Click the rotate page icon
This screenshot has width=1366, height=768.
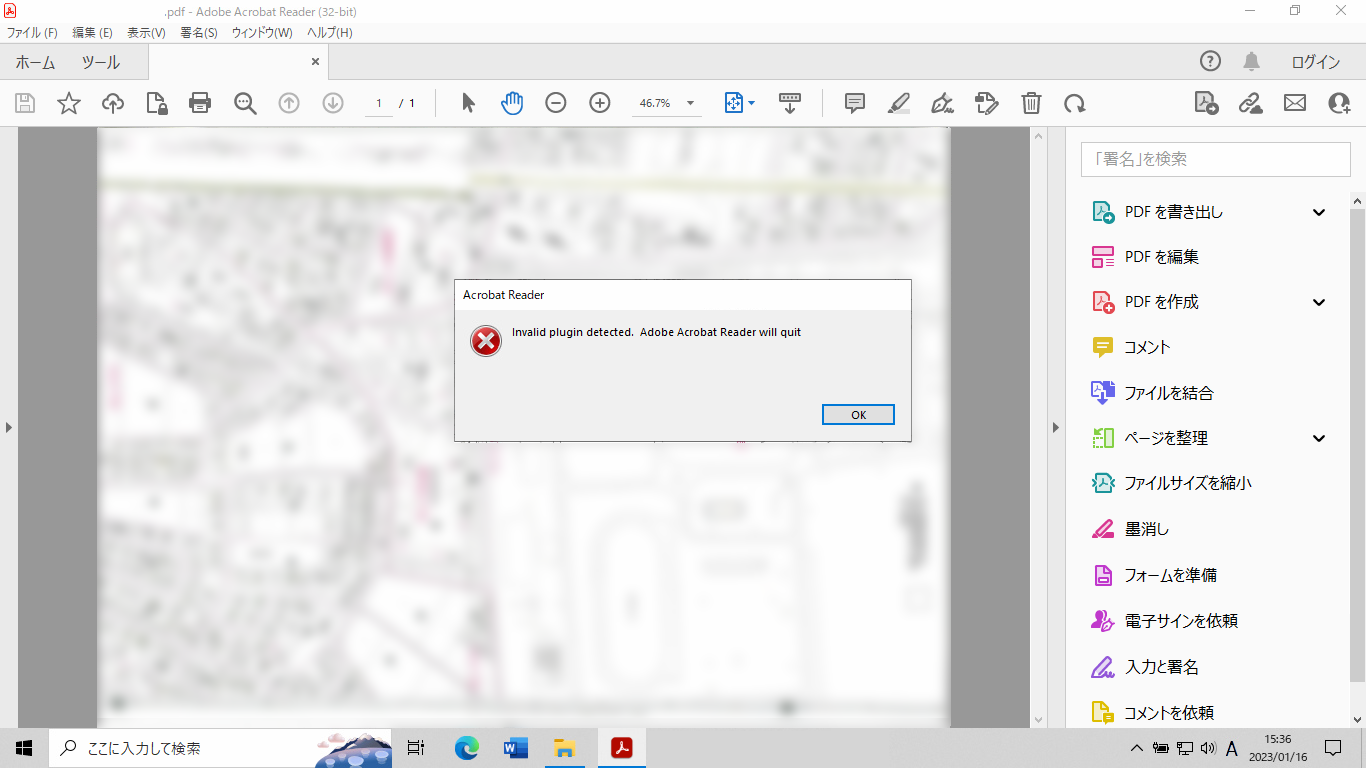[1075, 103]
